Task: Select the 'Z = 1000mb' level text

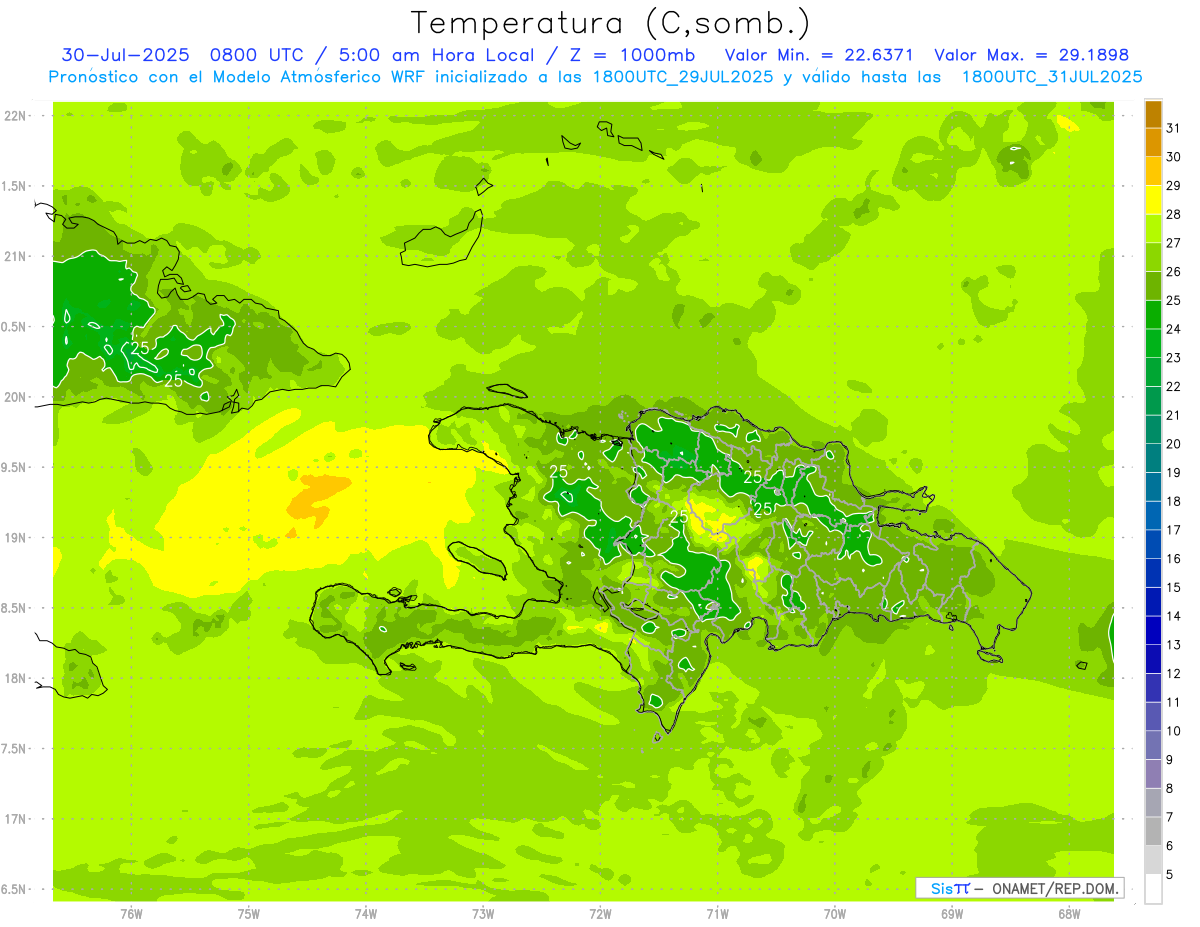Action: click(635, 55)
